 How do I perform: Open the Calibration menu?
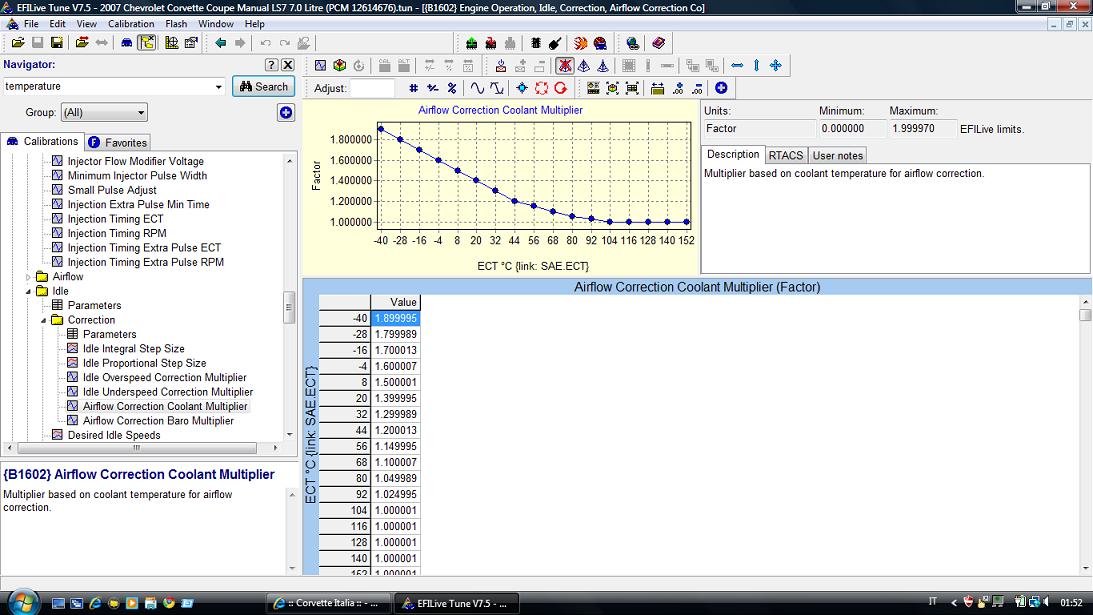(131, 24)
